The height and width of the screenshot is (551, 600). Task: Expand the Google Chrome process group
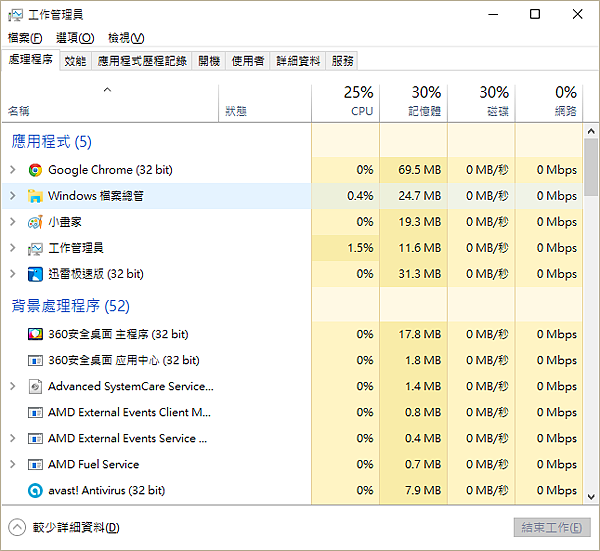(12, 170)
